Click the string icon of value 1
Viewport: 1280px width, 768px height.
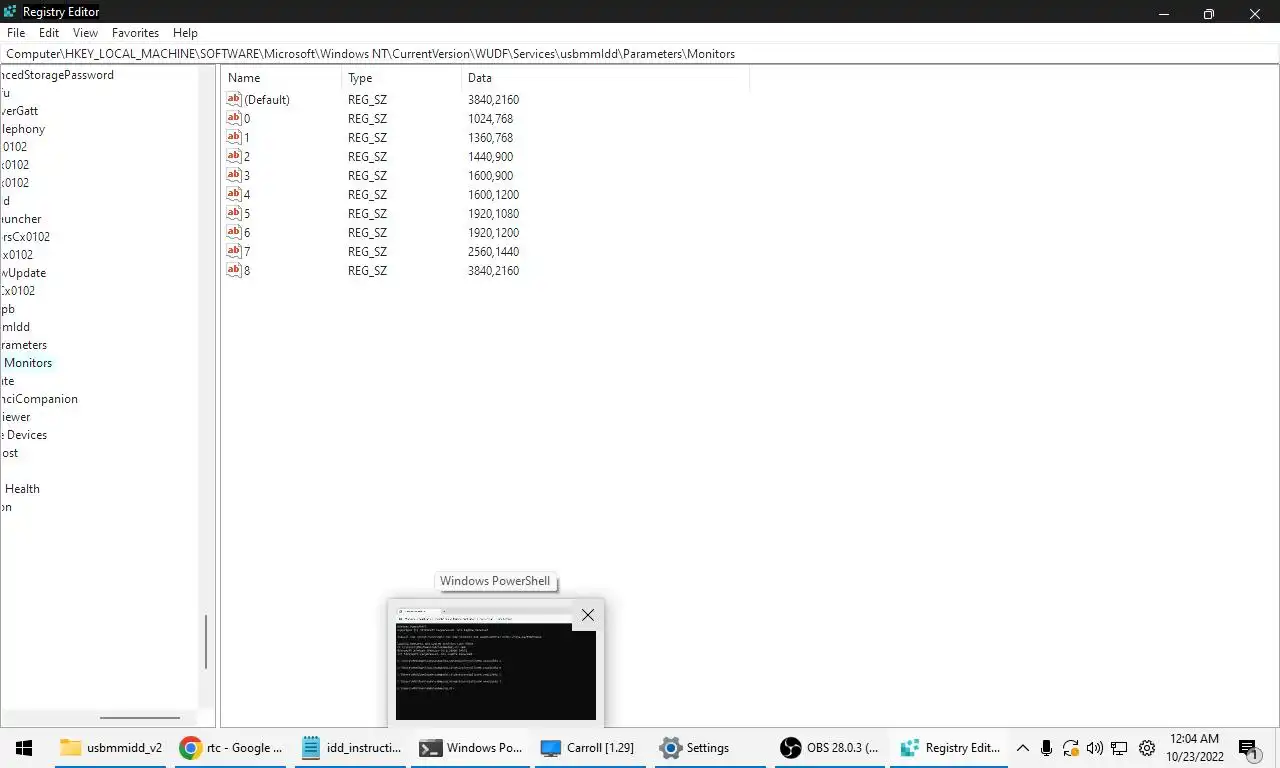coord(234,137)
